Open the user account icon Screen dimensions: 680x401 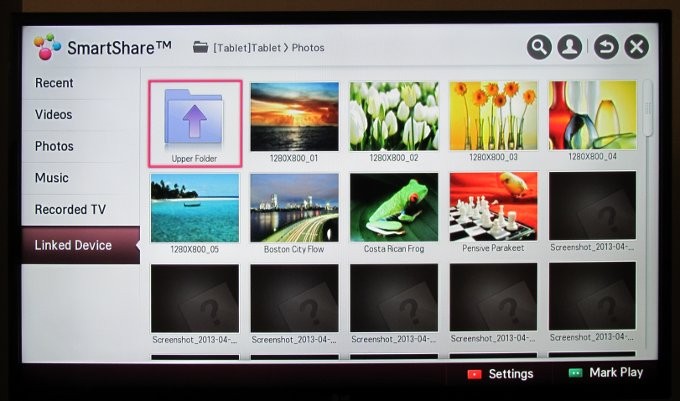point(569,47)
